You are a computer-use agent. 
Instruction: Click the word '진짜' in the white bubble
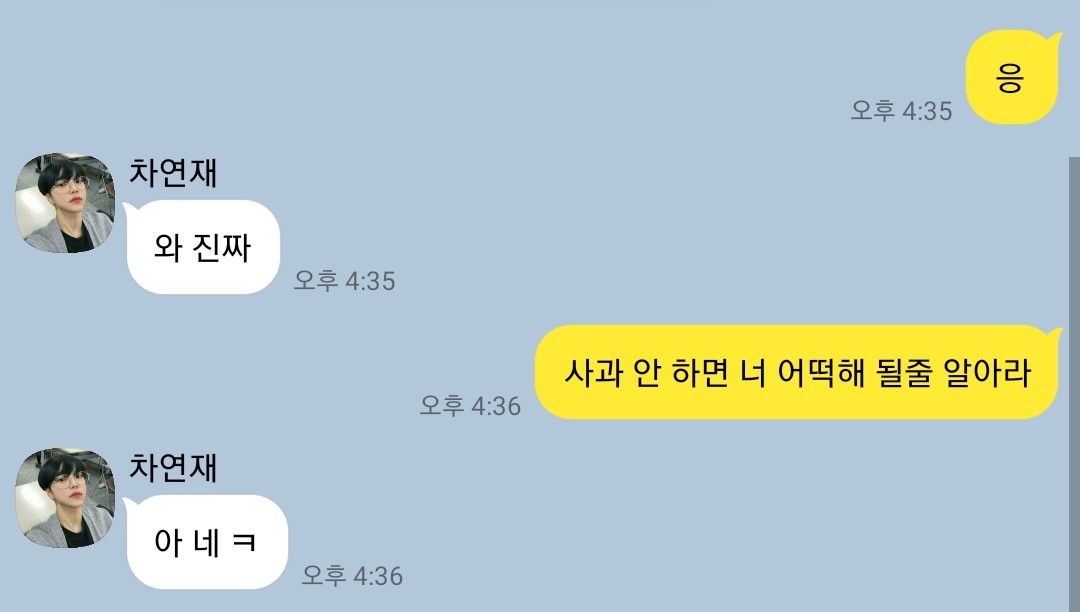tap(222, 247)
